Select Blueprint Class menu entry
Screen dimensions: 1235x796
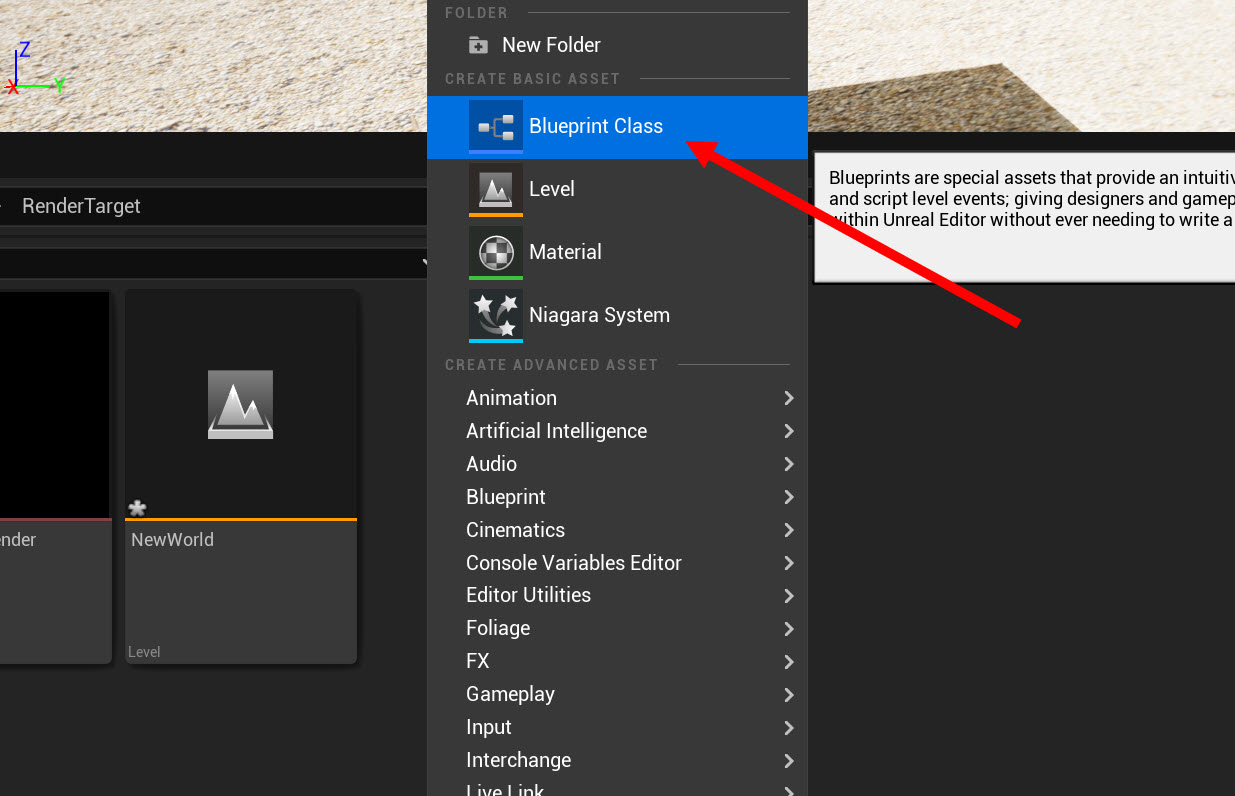pos(617,127)
